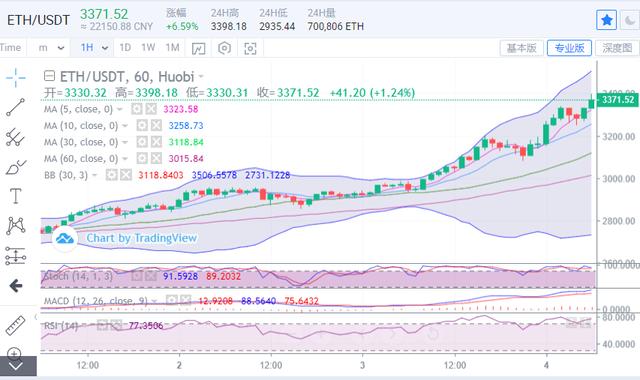Collapse the ETH/USDT legend with minus box
640x380 pixels.
(49, 76)
